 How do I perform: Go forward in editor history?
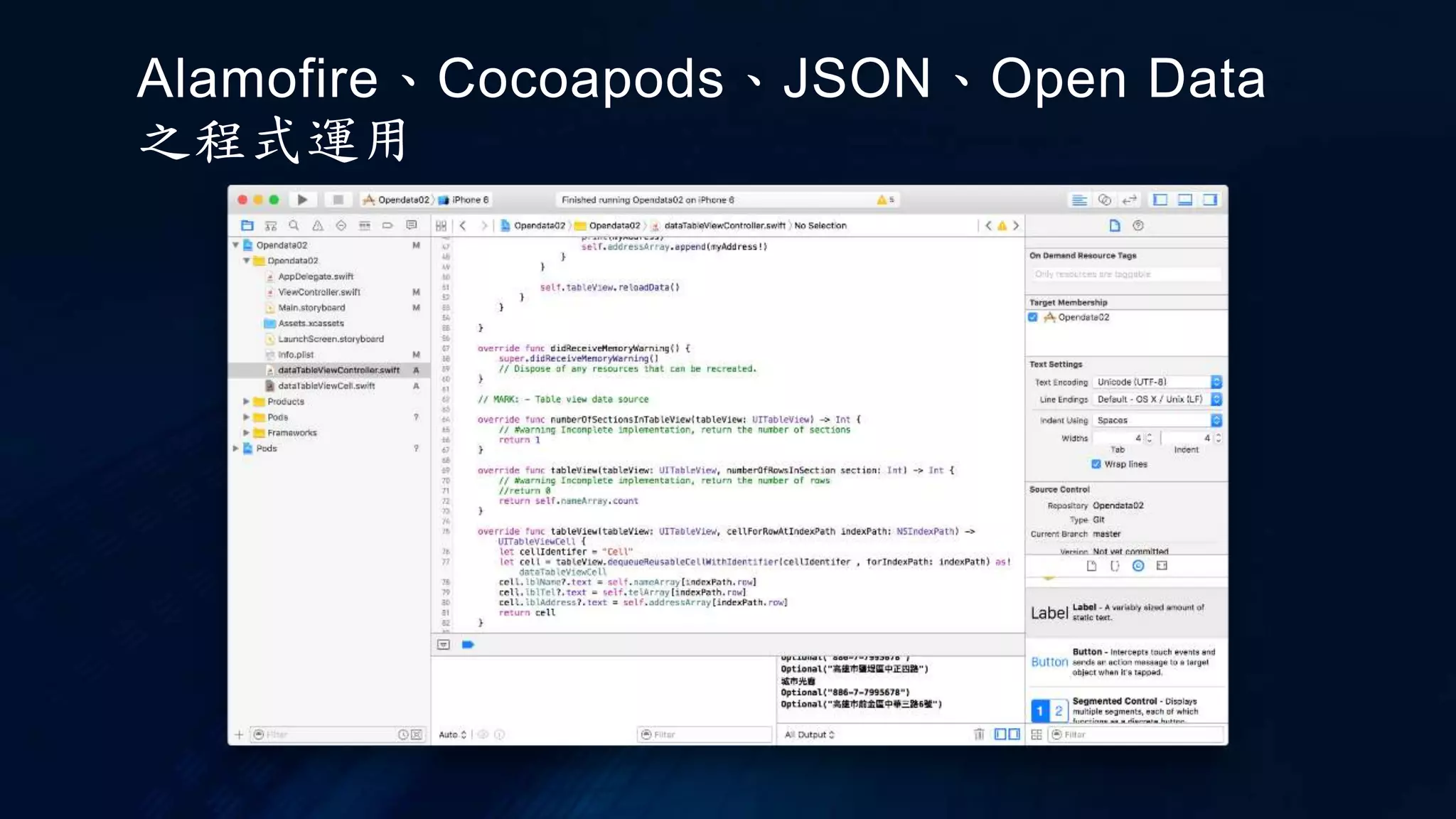pos(484,225)
